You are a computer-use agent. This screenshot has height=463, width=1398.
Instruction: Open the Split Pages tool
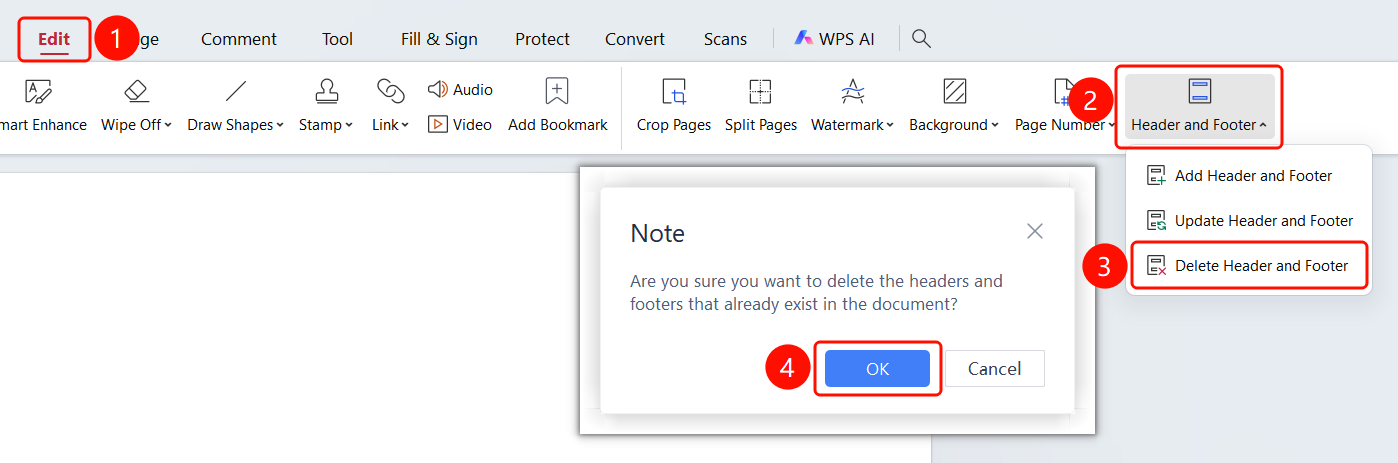pos(761,105)
